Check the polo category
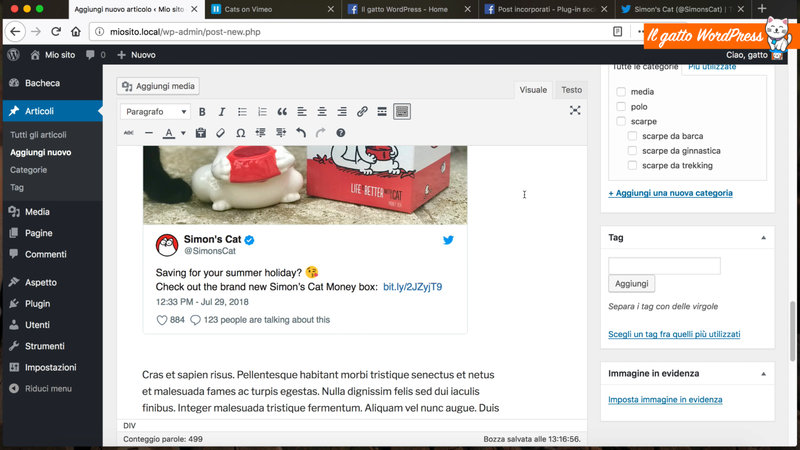 621,107
